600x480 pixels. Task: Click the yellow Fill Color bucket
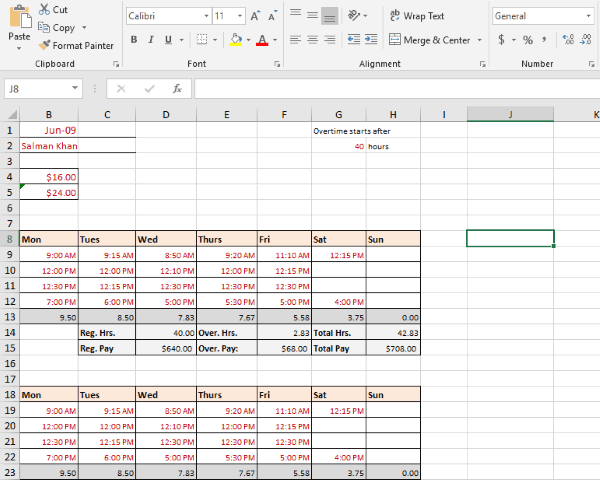[x=234, y=40]
